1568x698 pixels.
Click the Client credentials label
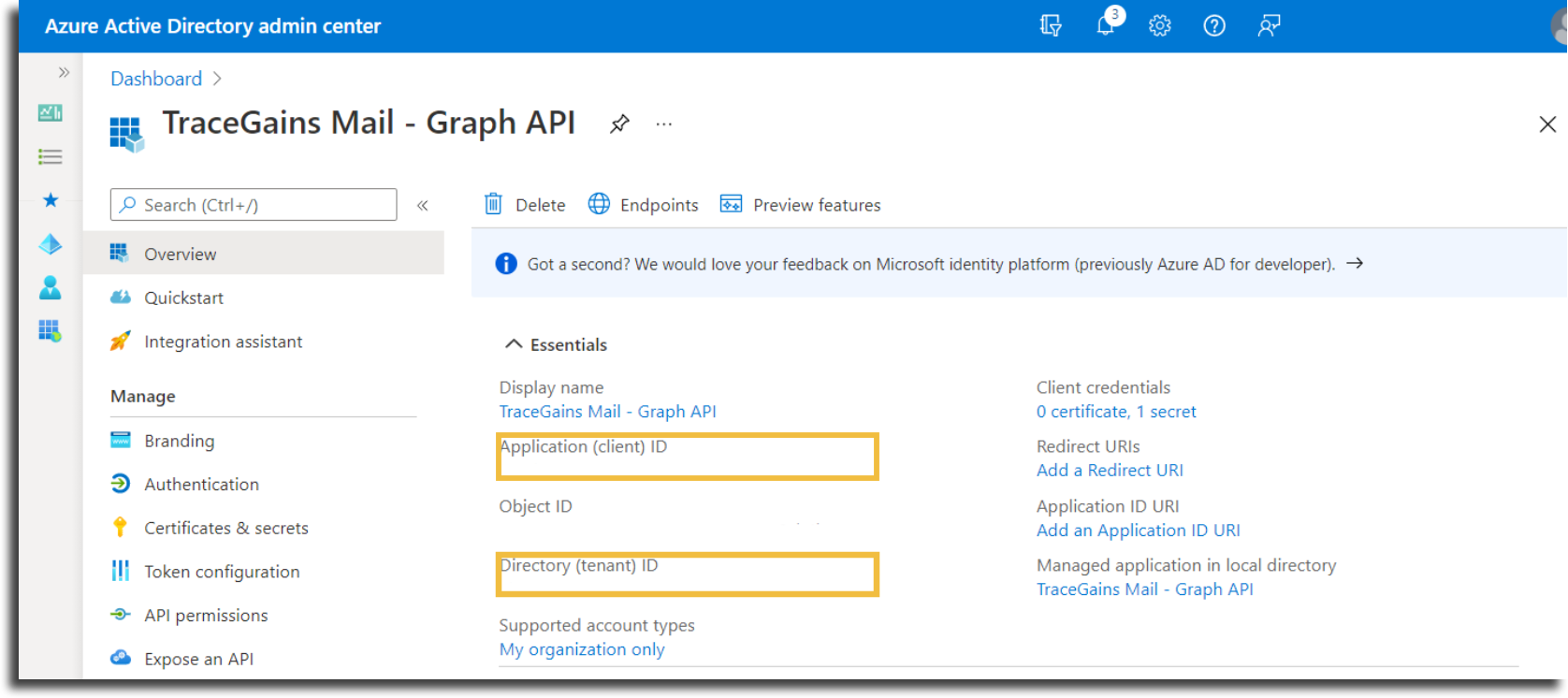tap(1103, 387)
